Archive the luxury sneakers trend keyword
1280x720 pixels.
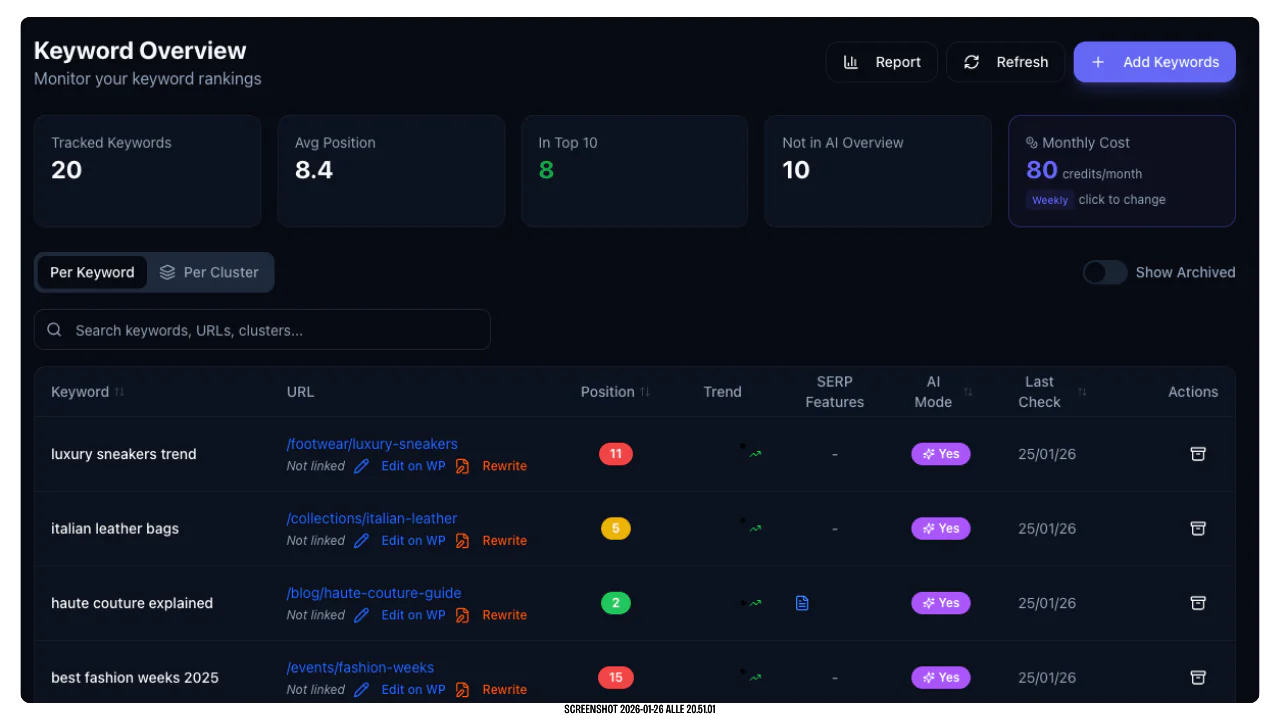point(1197,454)
